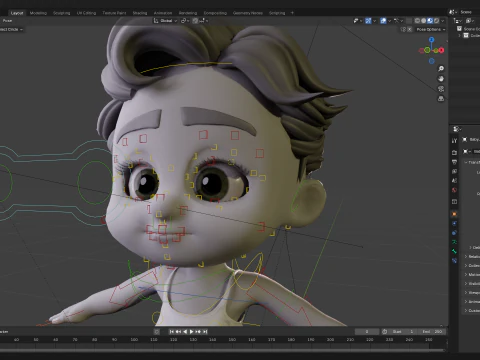Viewport: 480px width, 360px height.
Task: Toggle camera view button
Action: 441,89
